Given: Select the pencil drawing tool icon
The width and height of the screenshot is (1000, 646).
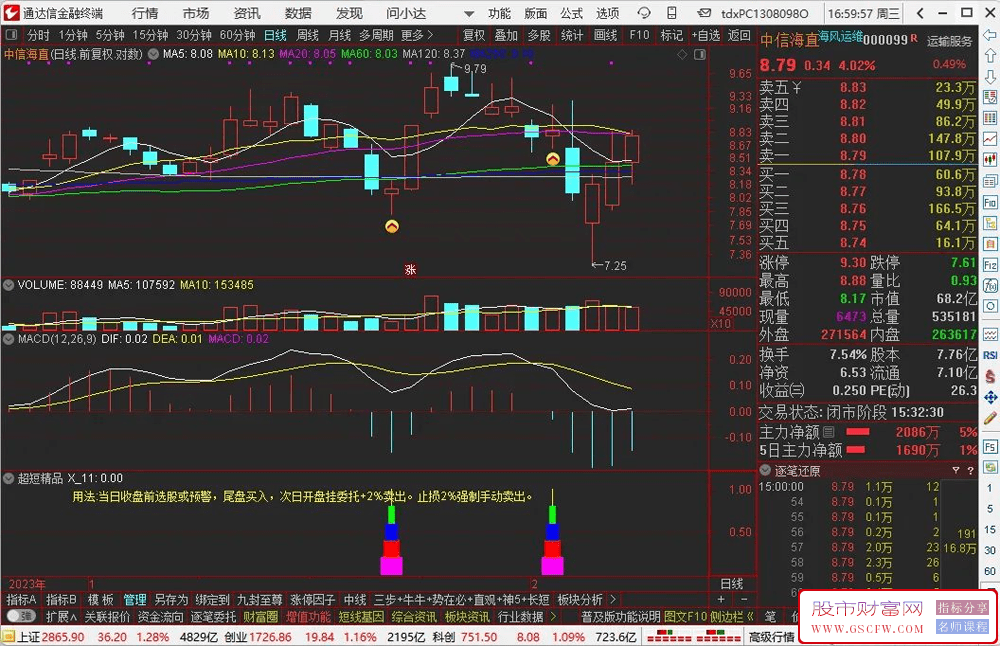Looking at the screenshot, I should tap(990, 418).
